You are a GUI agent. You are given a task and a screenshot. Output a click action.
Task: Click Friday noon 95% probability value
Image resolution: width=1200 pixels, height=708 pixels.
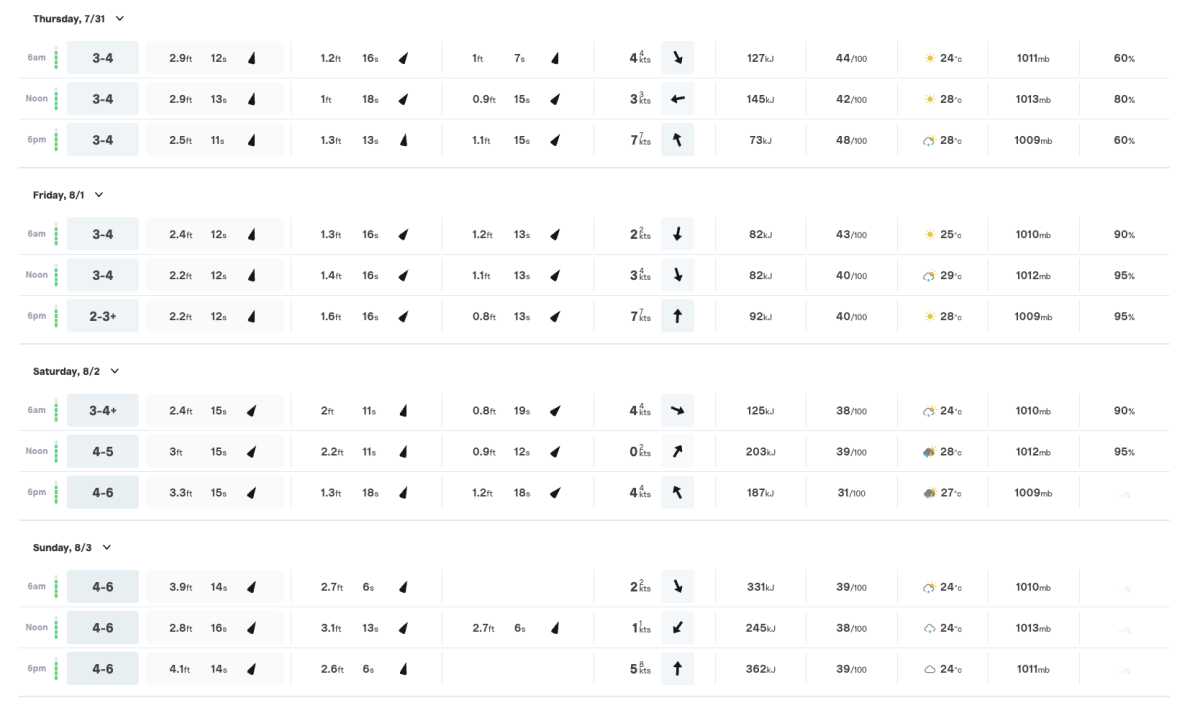click(x=1124, y=275)
